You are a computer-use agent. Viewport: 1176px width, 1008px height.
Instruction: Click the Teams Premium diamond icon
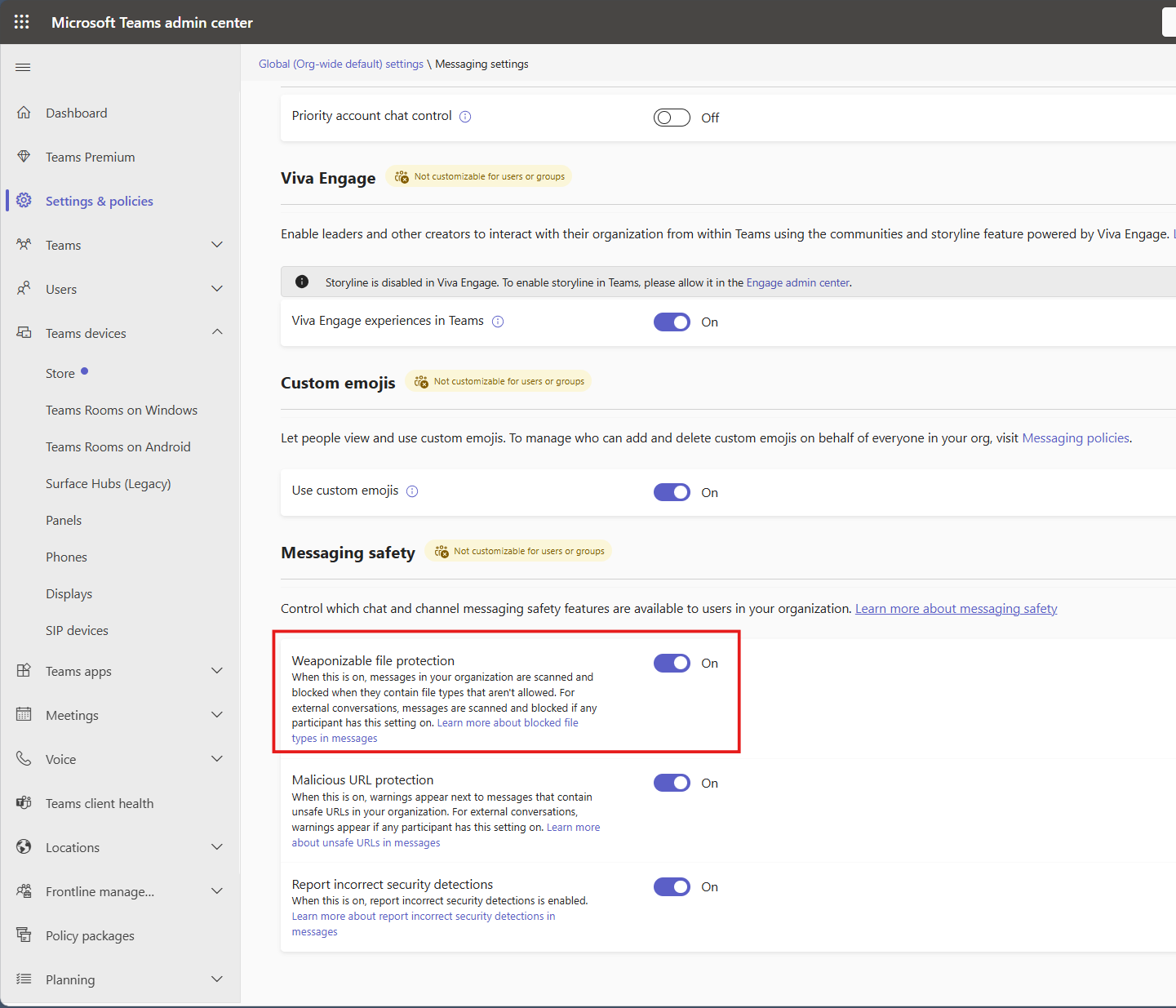24,157
